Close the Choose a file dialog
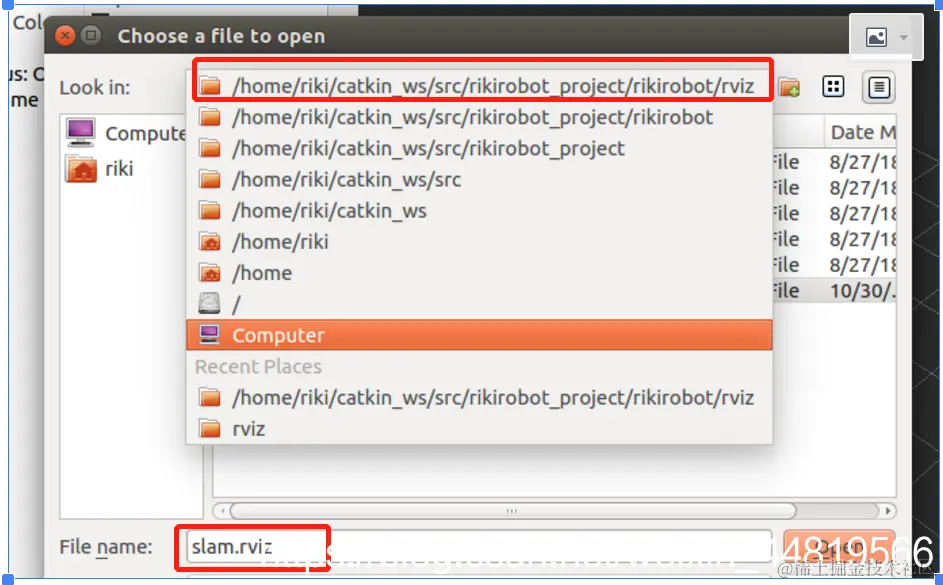 (x=65, y=35)
